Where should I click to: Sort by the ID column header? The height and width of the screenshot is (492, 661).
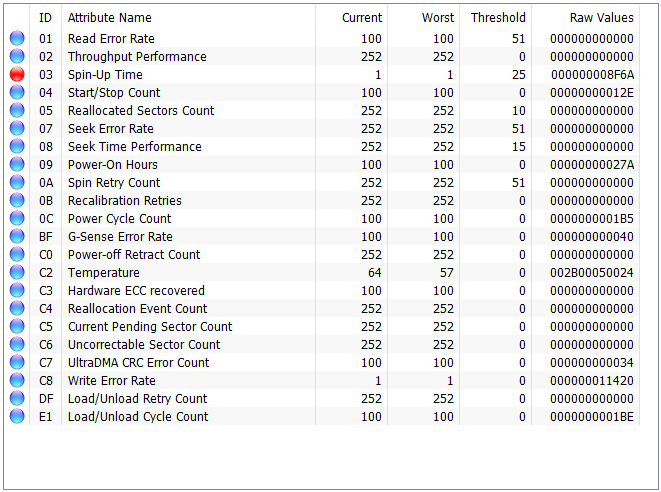tap(45, 18)
